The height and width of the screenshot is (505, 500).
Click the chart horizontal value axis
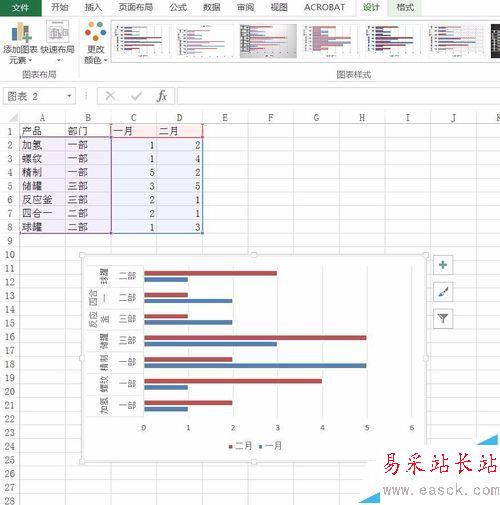click(277, 428)
